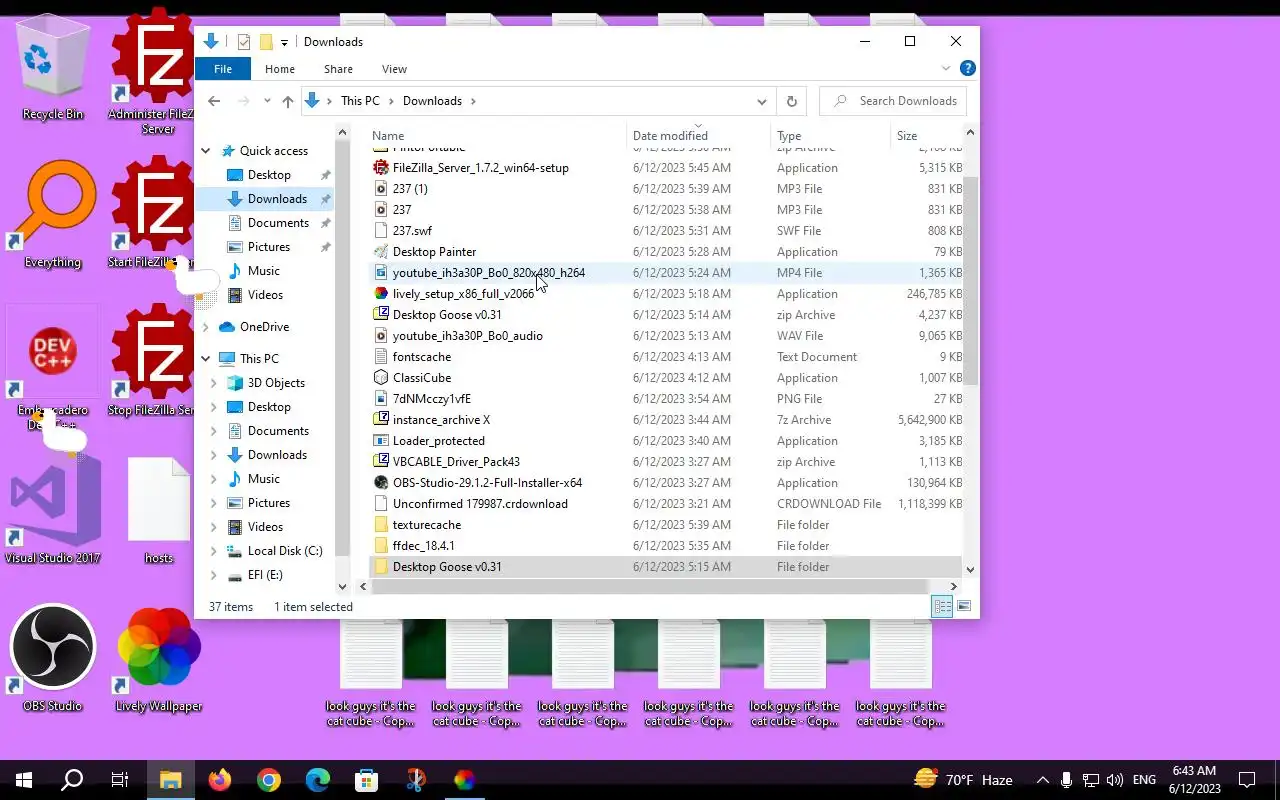This screenshot has height=800, width=1280.
Task: Expand the EFI (E:) tree node
Action: point(214,575)
